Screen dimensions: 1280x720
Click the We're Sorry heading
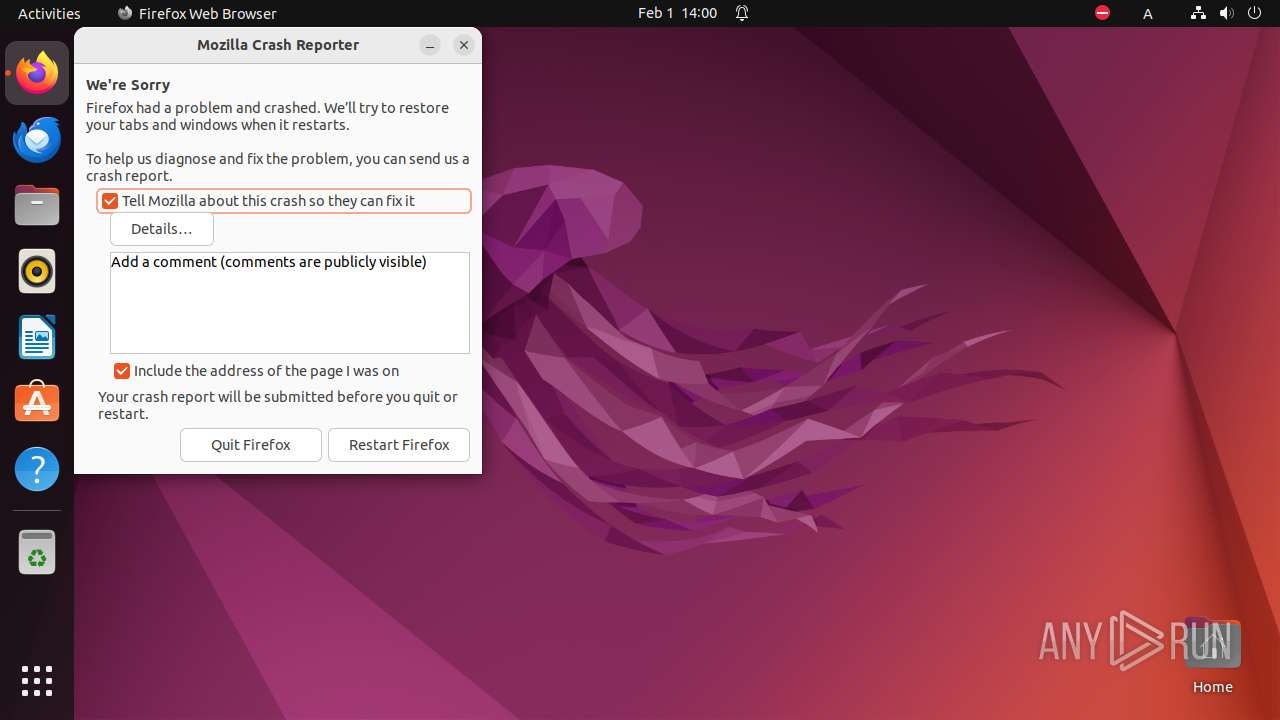pyautogui.click(x=128, y=85)
